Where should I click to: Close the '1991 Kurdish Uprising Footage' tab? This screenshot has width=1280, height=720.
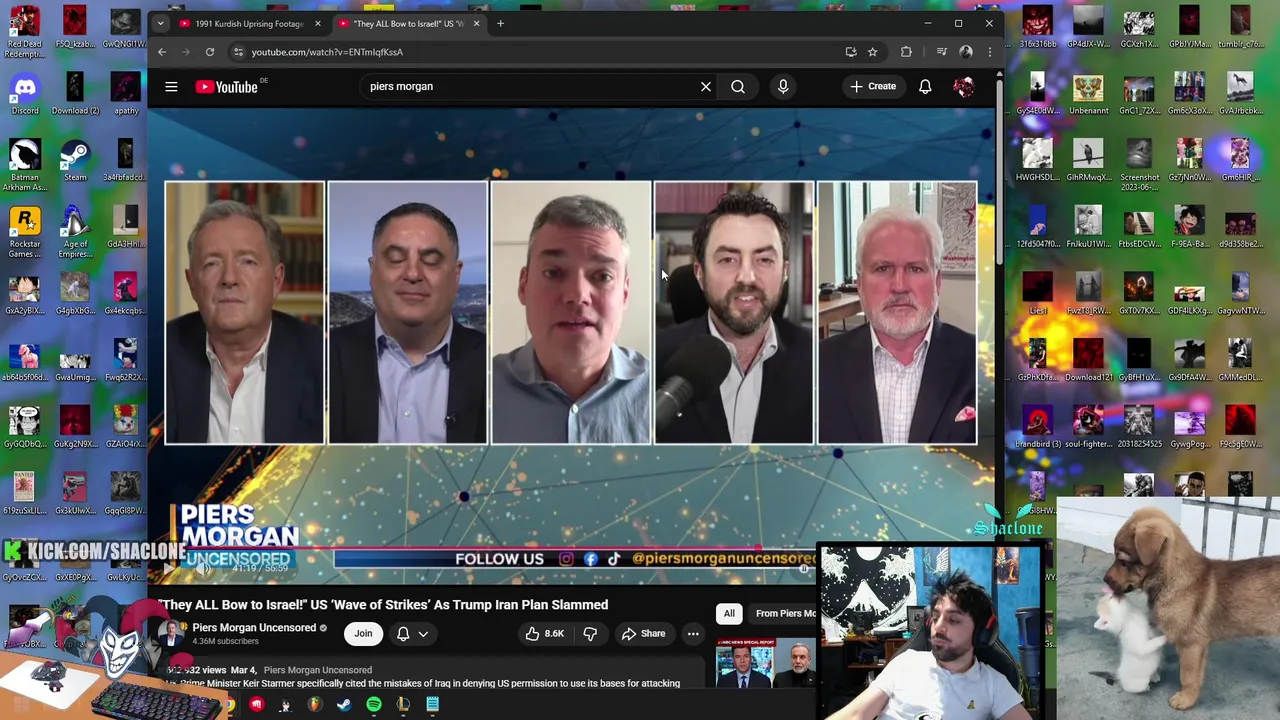pos(318,23)
